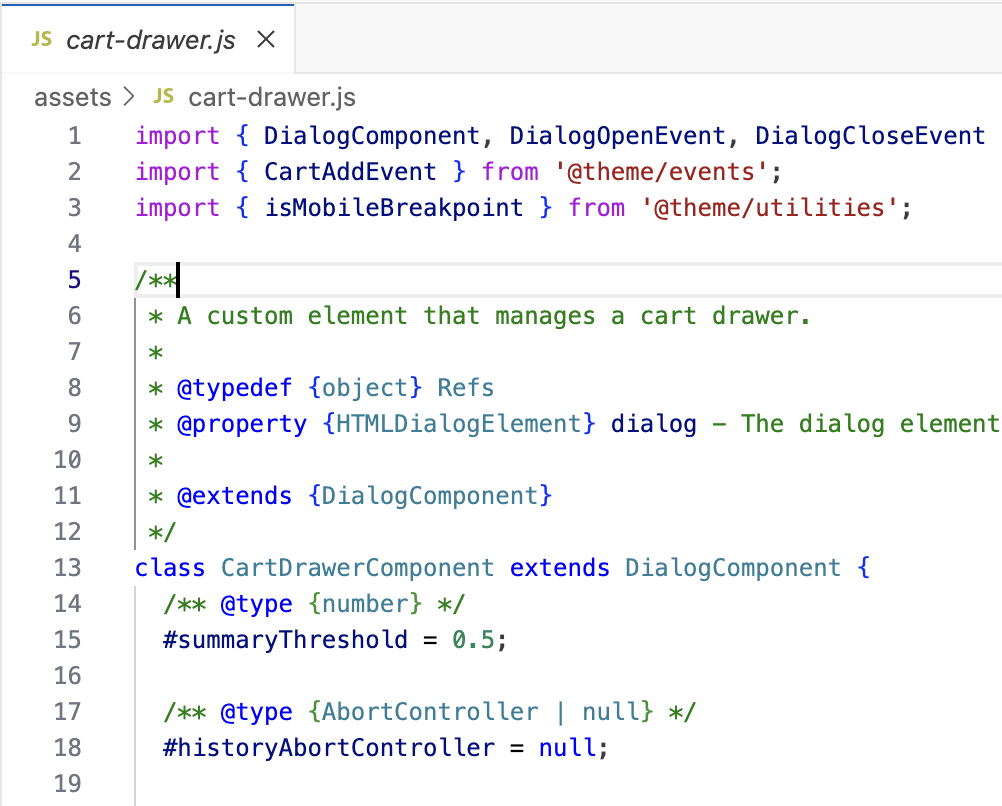Click the value 0.5 on line 15
1002x806 pixels.
[475, 639]
